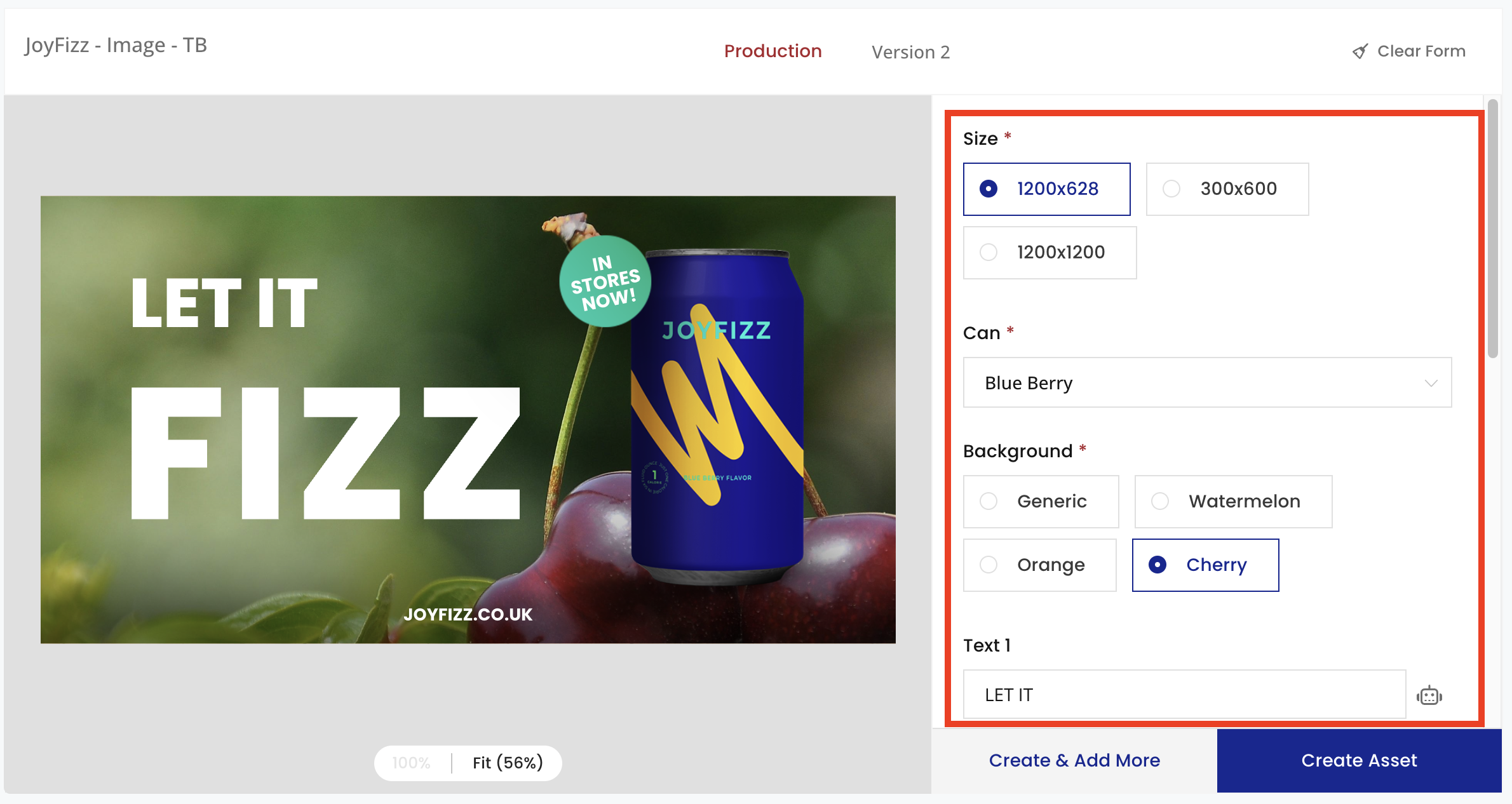Set preview zoom to 100%
This screenshot has width=1512, height=804.
click(412, 763)
